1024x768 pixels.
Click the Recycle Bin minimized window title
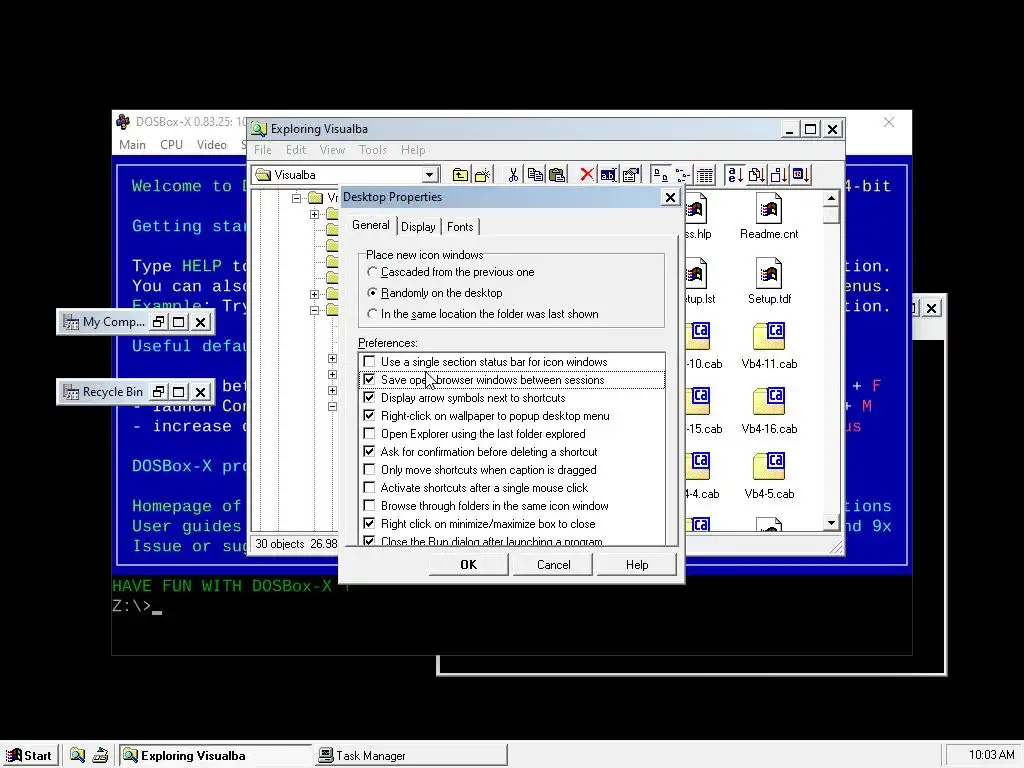[x=112, y=392]
